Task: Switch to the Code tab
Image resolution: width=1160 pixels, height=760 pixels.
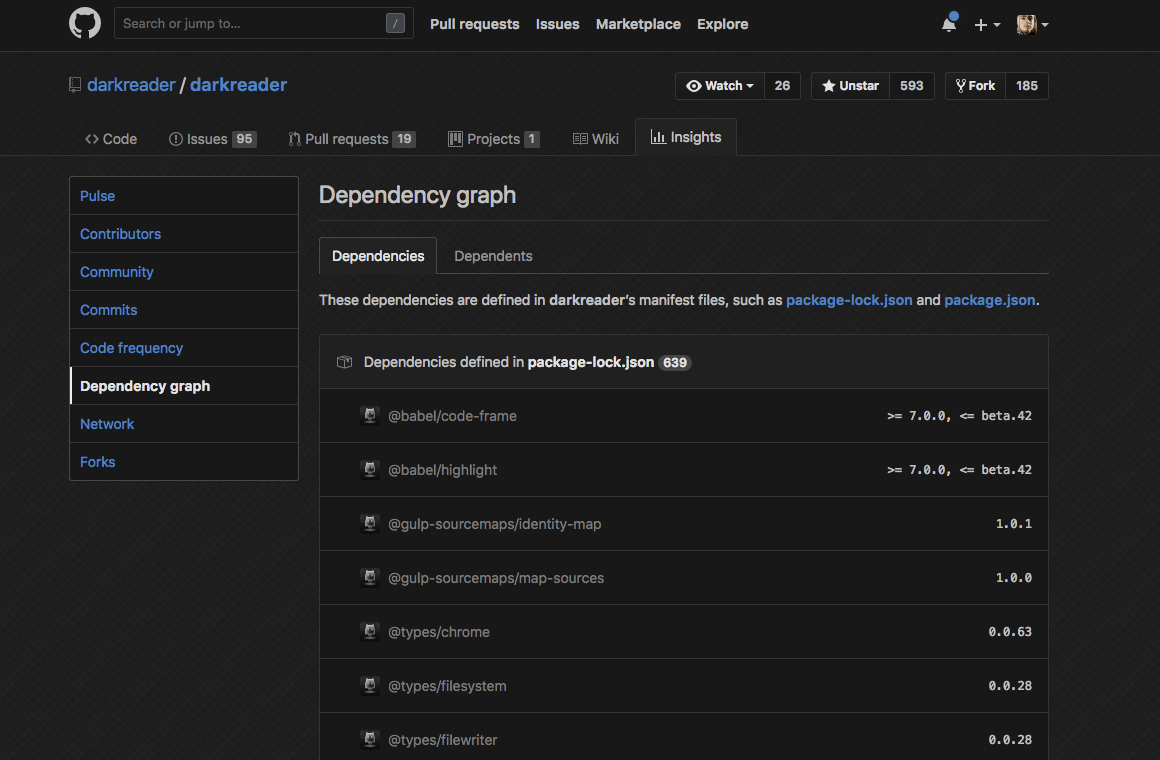Action: (x=111, y=139)
